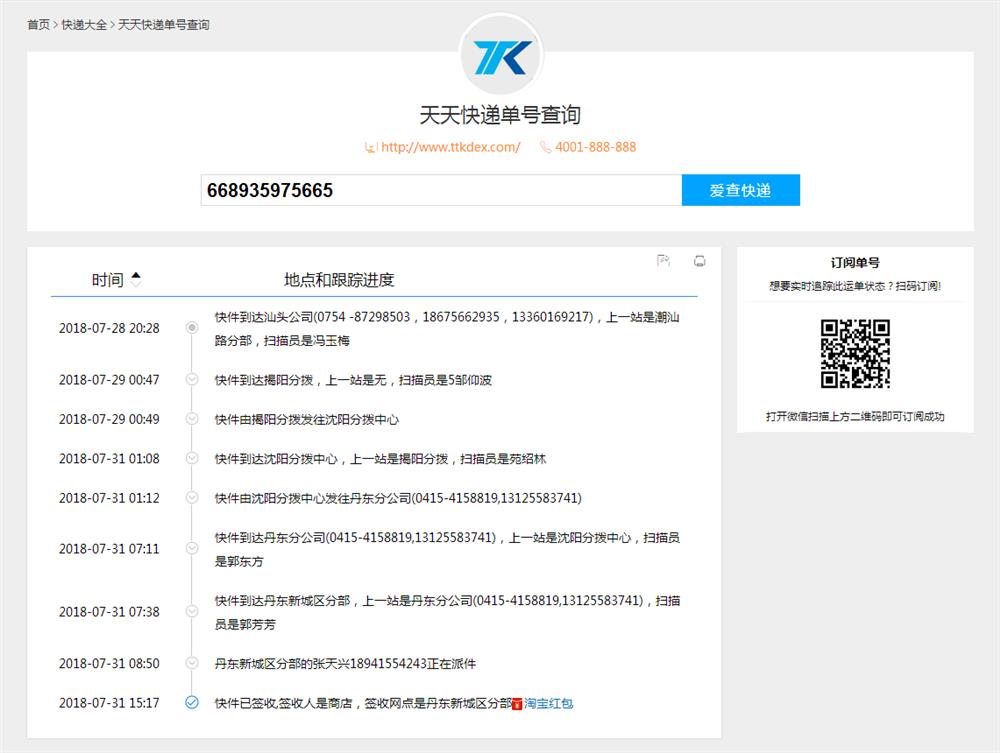Viewport: 1000px width, 753px height.
Task: Focus the tracking number input field
Action: (441, 190)
